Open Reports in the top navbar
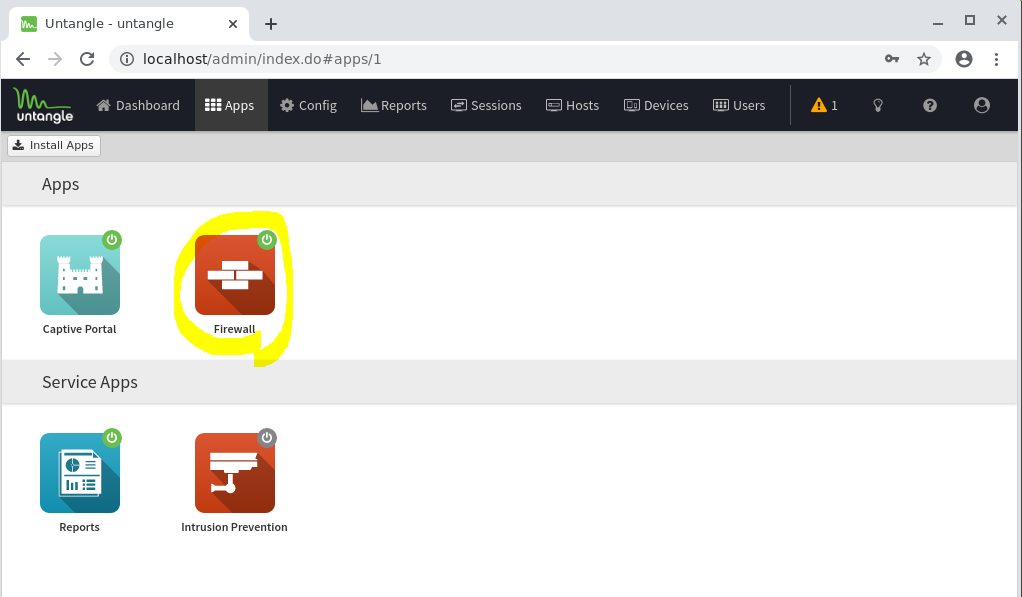 point(394,105)
